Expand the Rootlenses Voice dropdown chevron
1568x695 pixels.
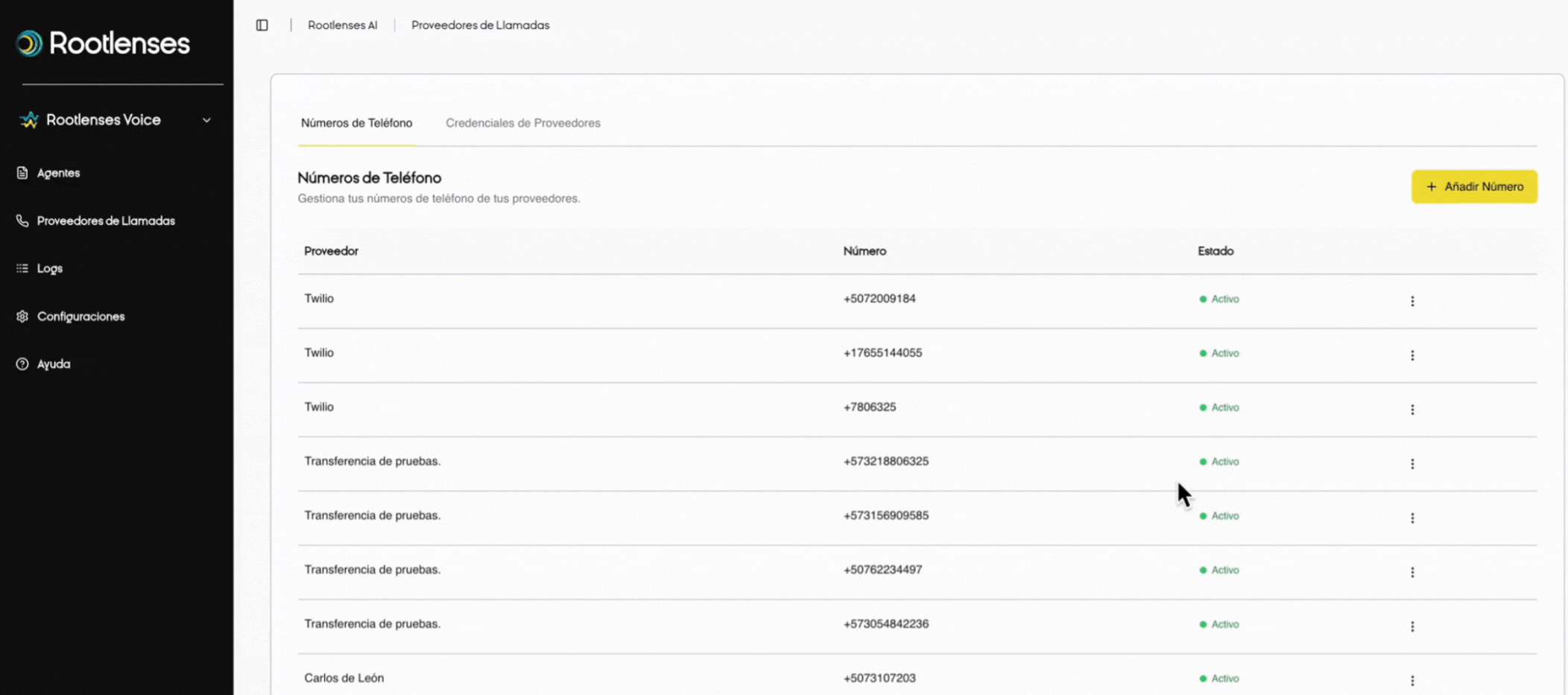(x=206, y=120)
